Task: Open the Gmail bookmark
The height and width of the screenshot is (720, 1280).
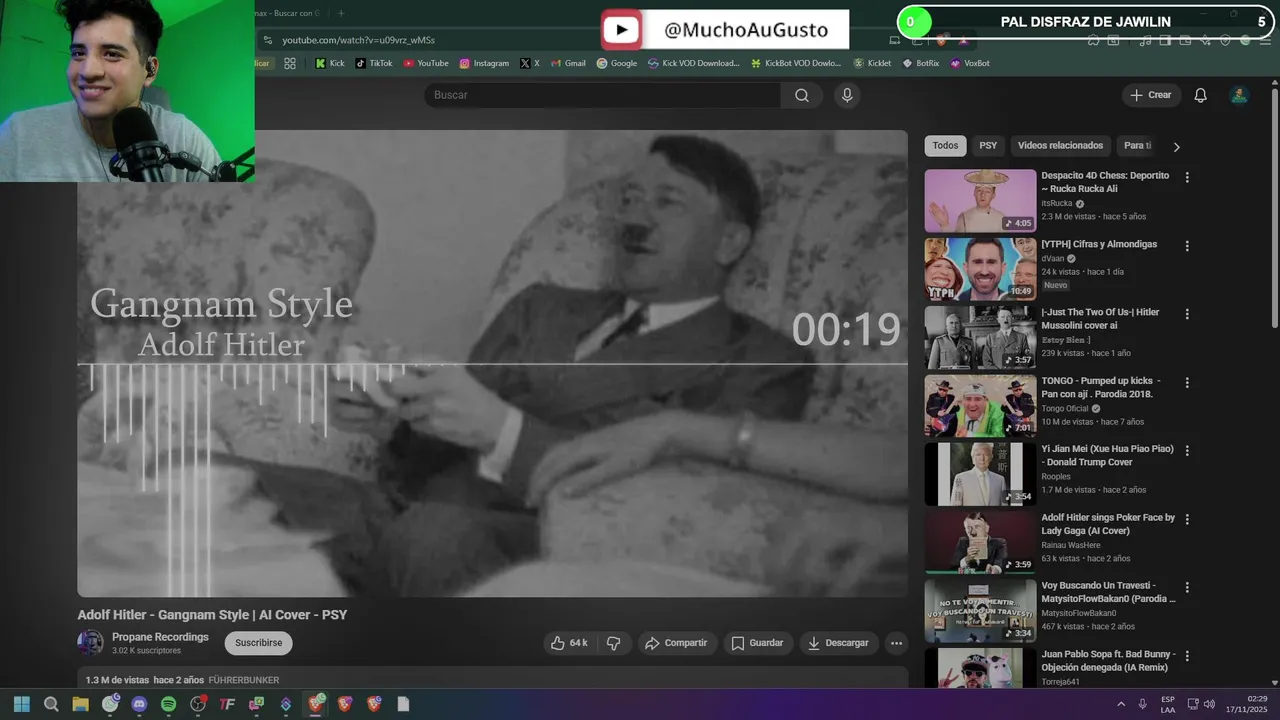Action: point(568,63)
